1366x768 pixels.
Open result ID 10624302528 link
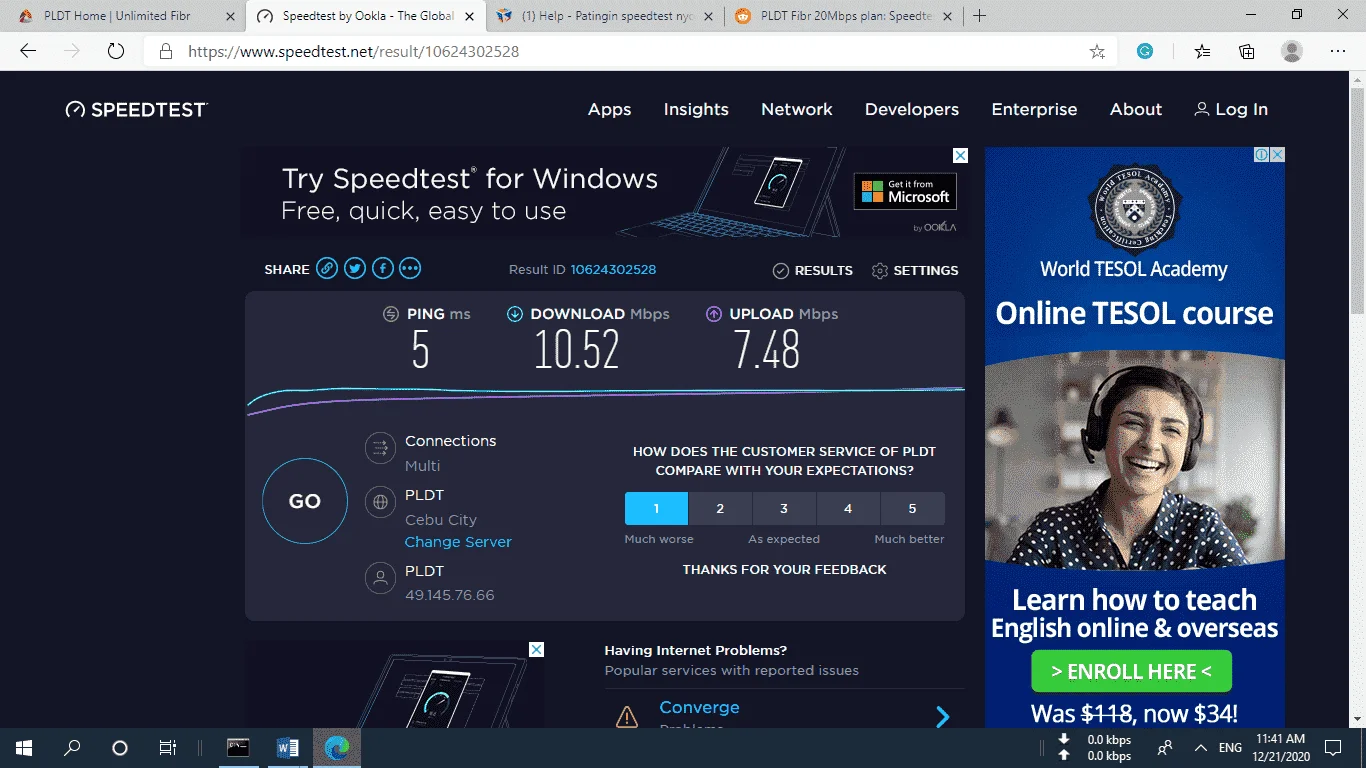(x=613, y=270)
